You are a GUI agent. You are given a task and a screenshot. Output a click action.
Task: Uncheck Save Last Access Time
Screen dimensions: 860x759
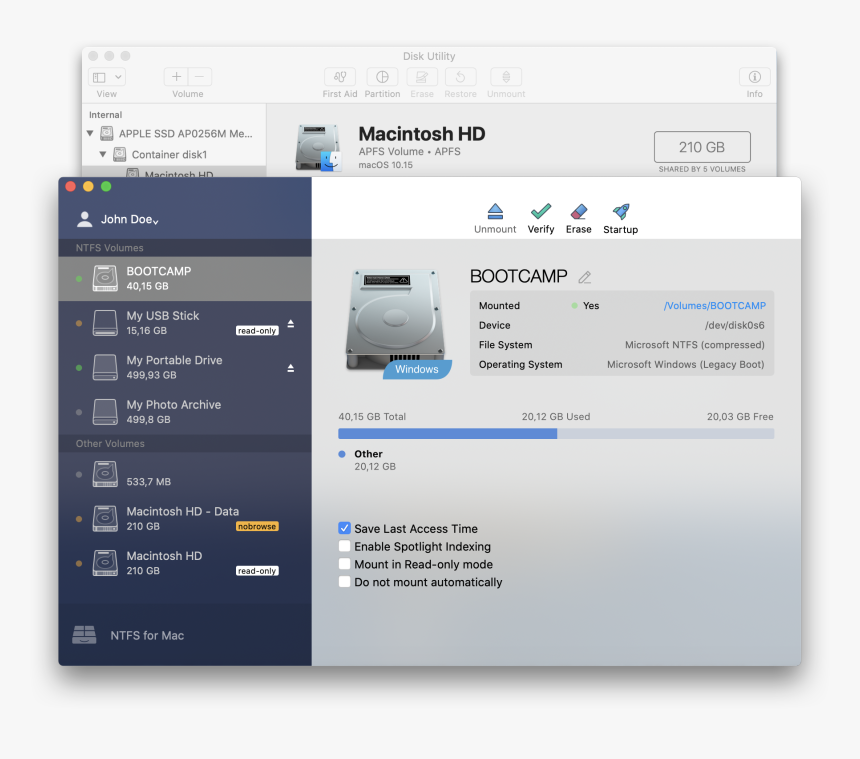344,528
